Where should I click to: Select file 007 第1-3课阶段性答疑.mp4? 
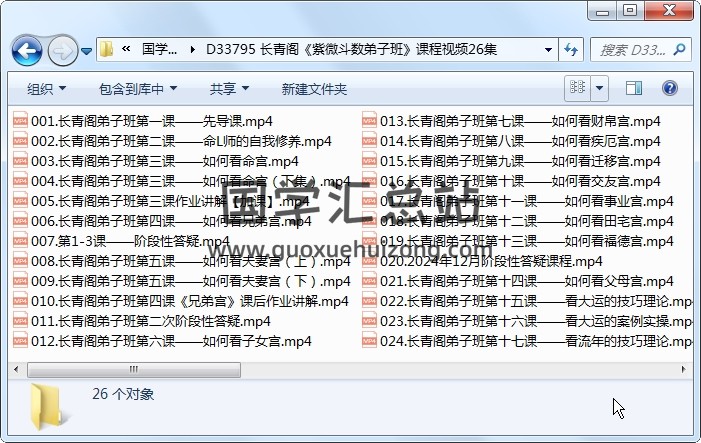(130, 241)
